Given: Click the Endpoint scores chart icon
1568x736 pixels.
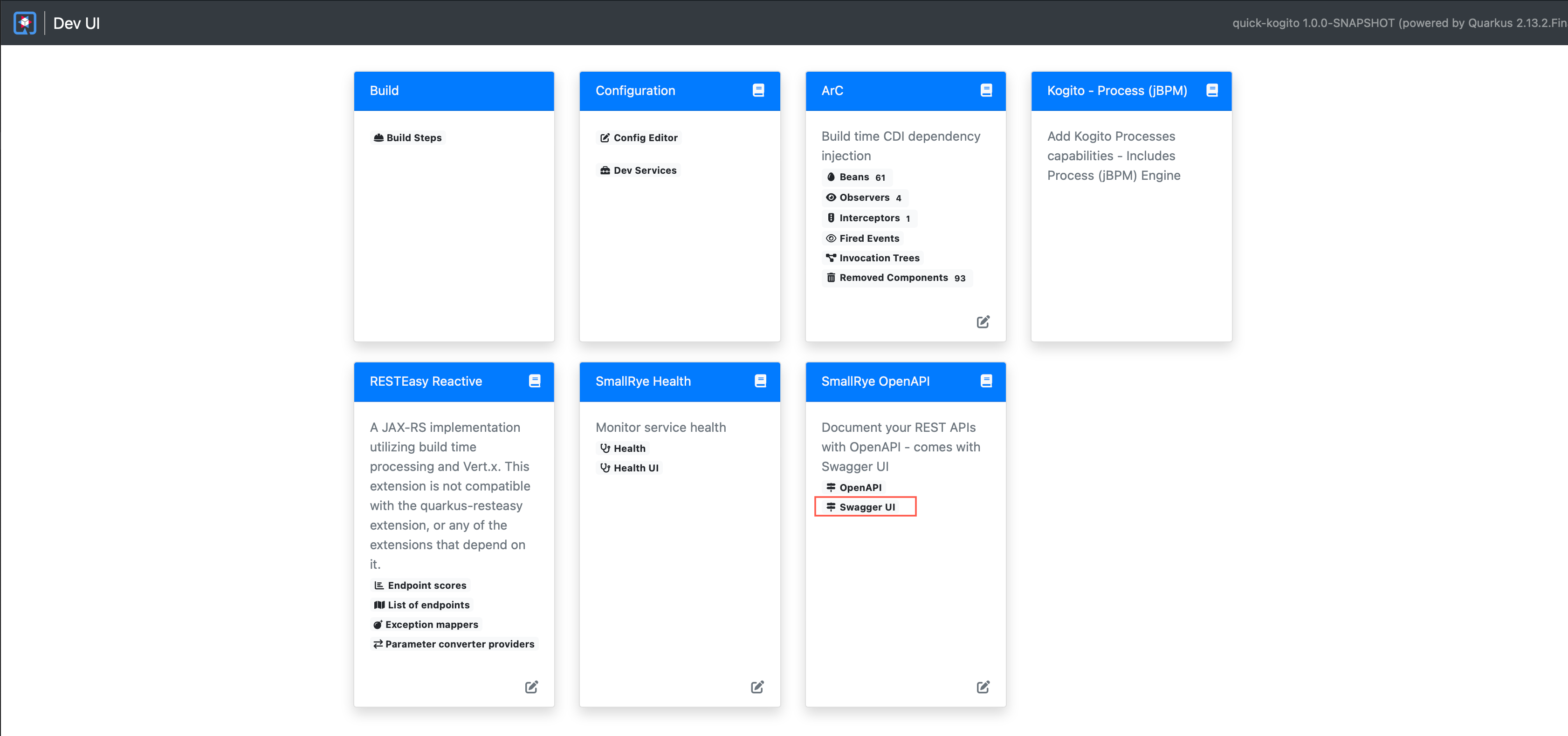Looking at the screenshot, I should point(378,585).
